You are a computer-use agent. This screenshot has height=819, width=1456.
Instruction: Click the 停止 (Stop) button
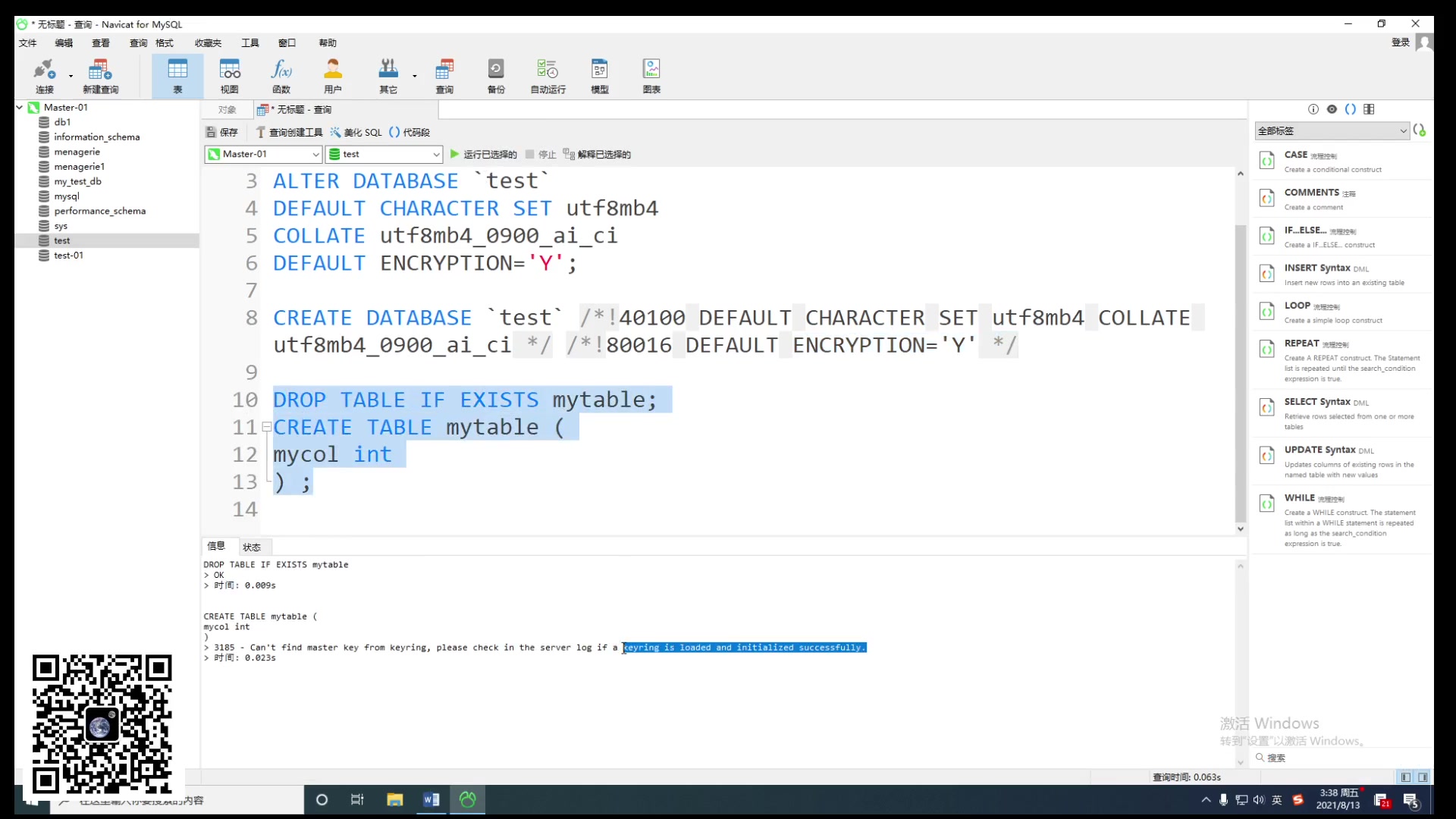pyautogui.click(x=541, y=155)
